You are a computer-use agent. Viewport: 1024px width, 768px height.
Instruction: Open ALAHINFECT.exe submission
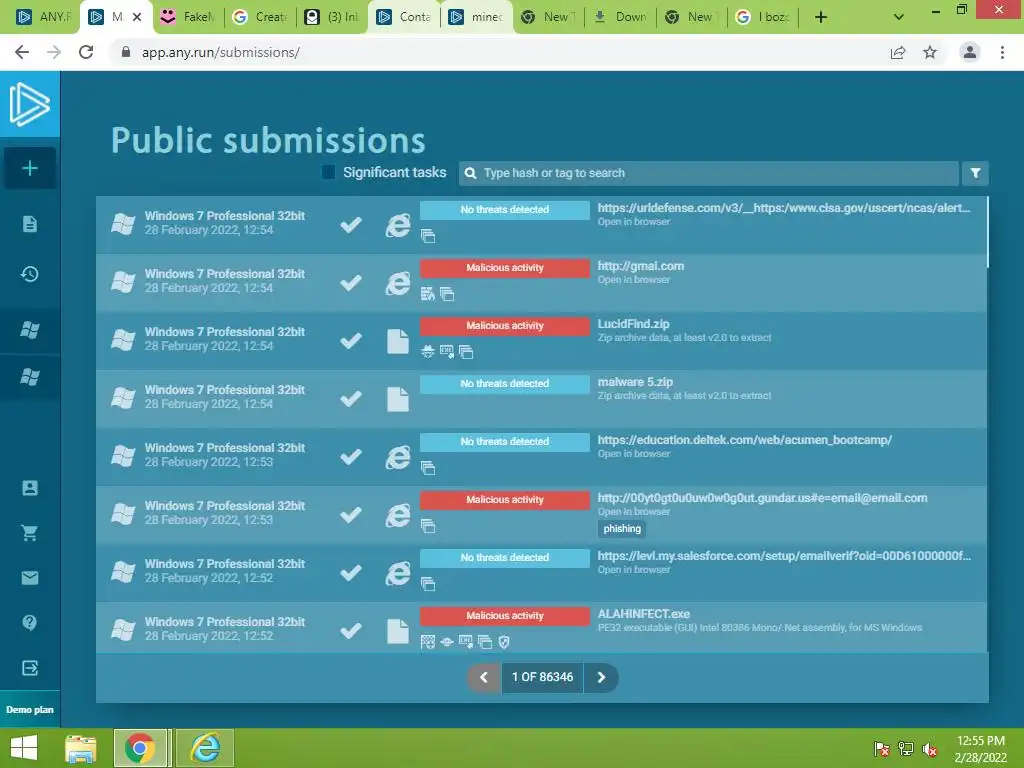click(x=643, y=614)
